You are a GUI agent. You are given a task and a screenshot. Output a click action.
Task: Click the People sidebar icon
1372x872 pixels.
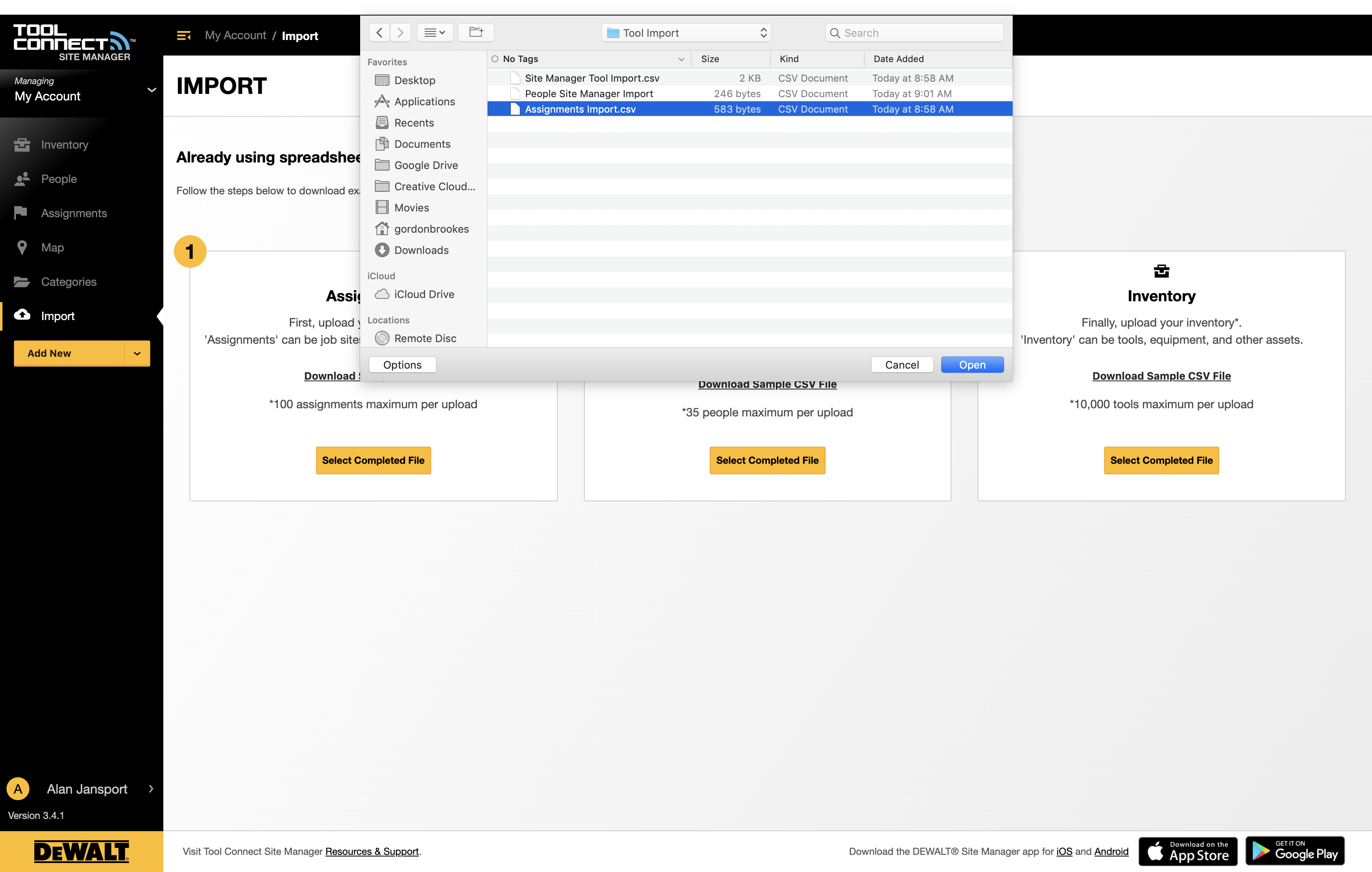tap(22, 179)
